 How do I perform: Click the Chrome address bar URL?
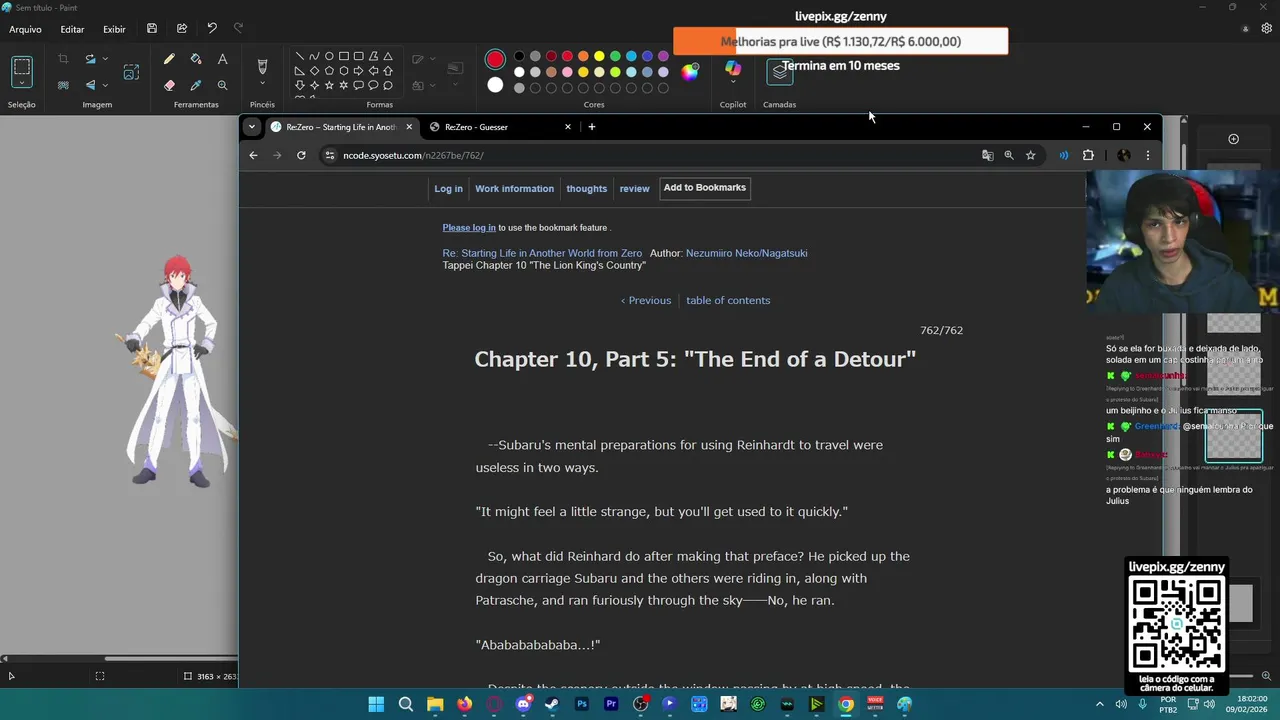(x=413, y=155)
